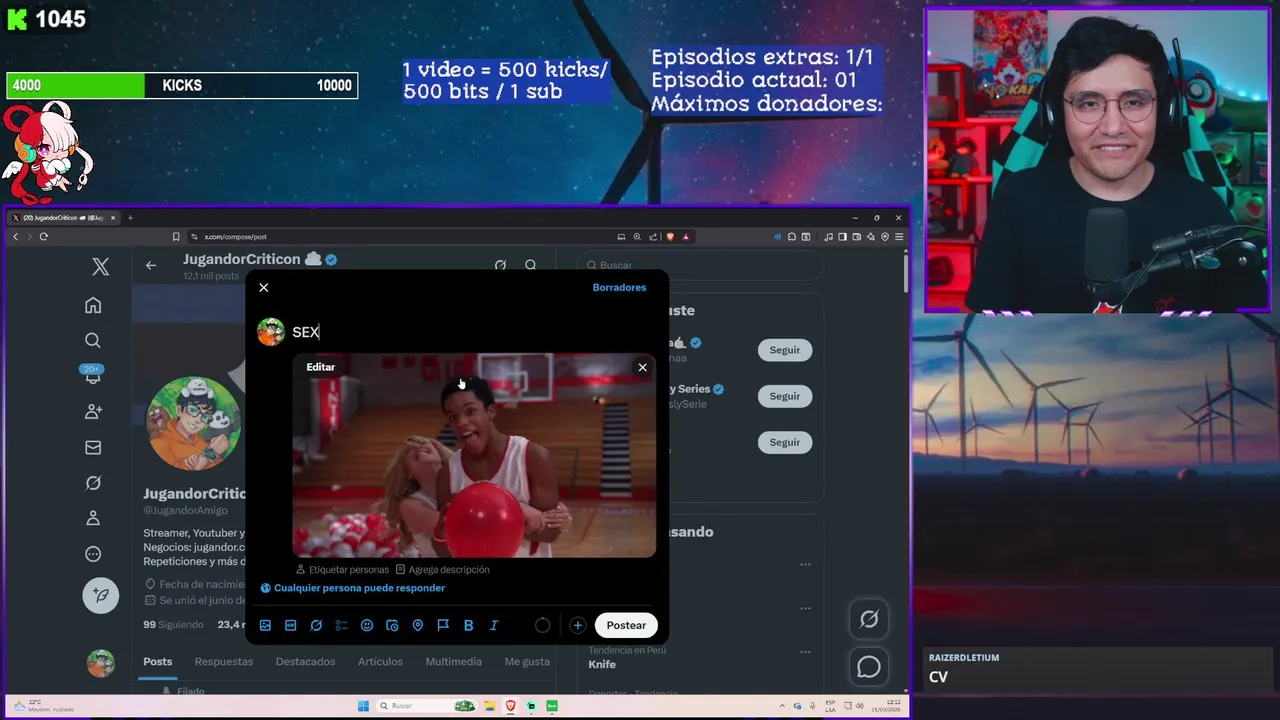Open Borradores drafts link
The image size is (1280, 720).
(619, 287)
